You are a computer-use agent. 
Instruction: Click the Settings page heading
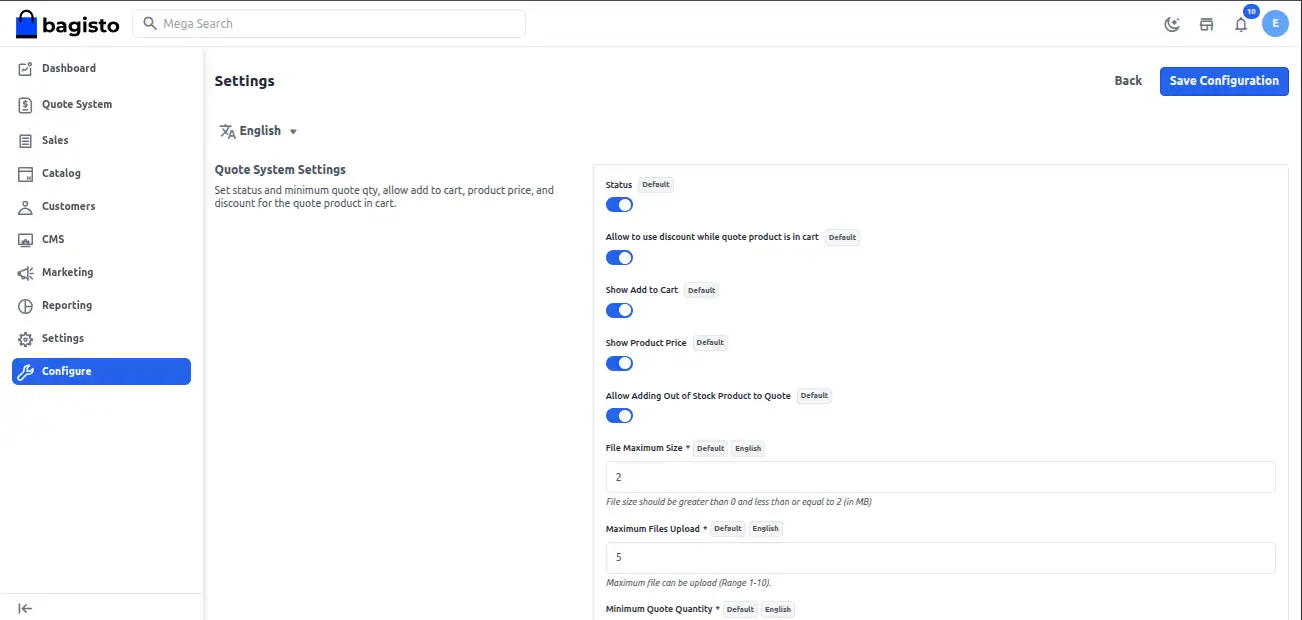[x=245, y=81]
